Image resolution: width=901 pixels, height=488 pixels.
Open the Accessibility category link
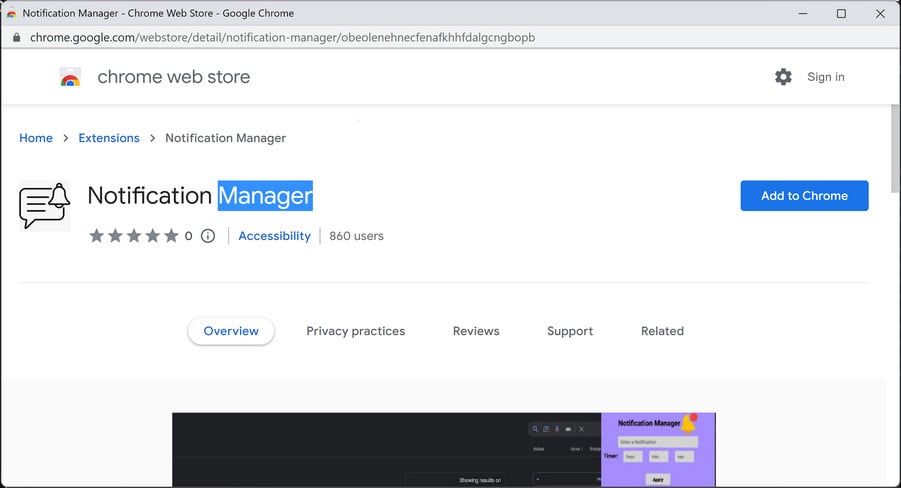point(274,236)
